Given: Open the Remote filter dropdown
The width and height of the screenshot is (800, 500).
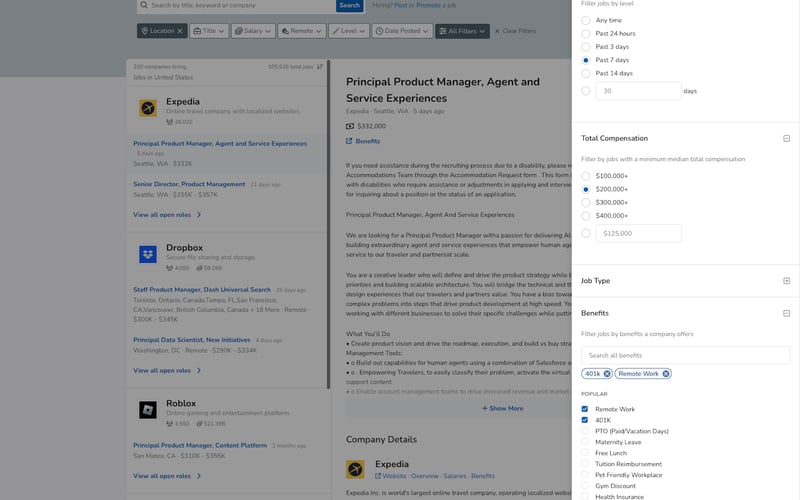Looking at the screenshot, I should (302, 31).
